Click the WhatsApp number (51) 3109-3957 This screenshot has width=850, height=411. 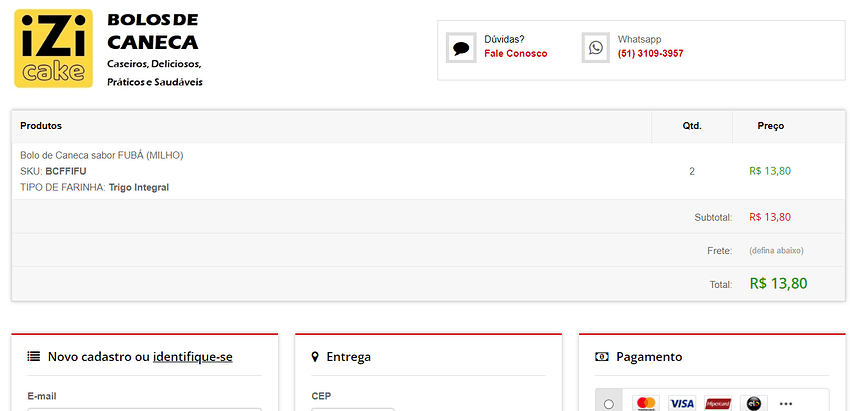[651, 54]
